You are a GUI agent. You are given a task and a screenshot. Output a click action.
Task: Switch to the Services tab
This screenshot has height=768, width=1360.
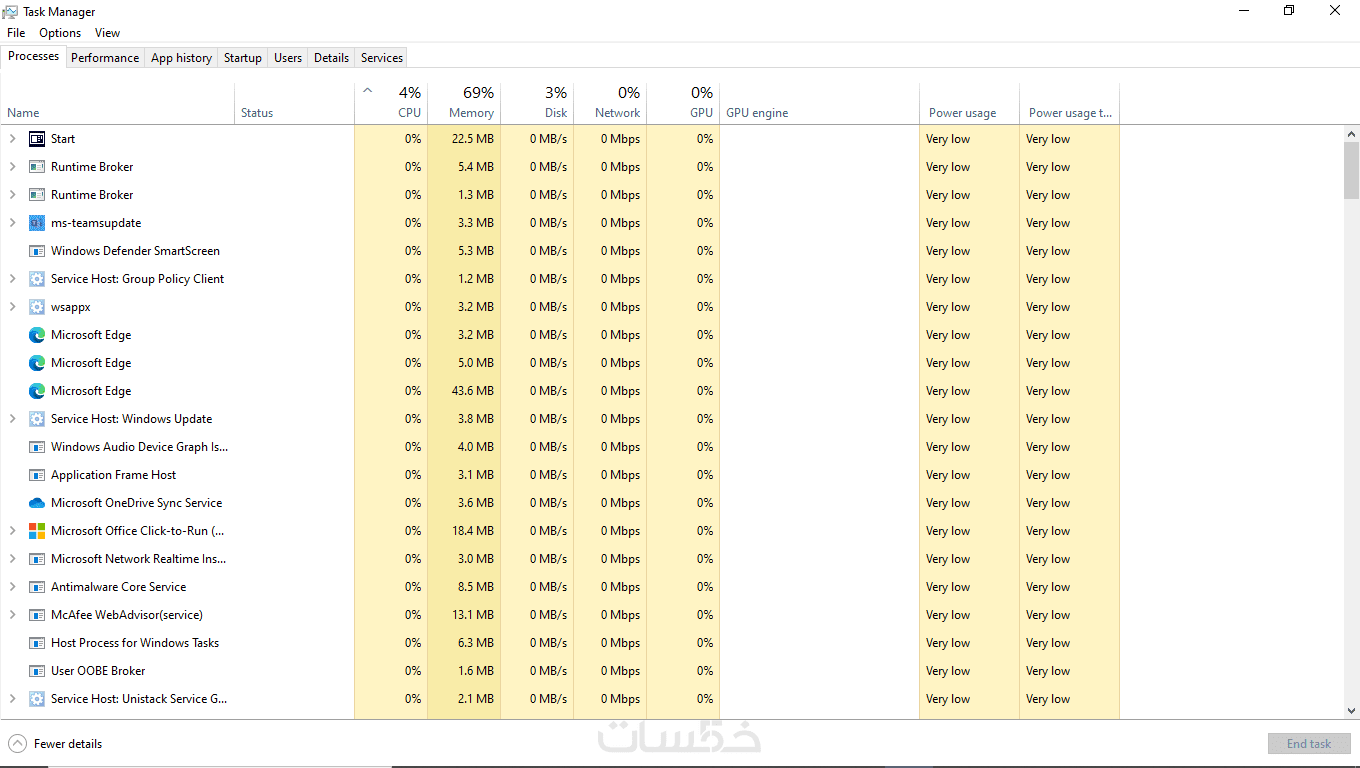(x=382, y=58)
